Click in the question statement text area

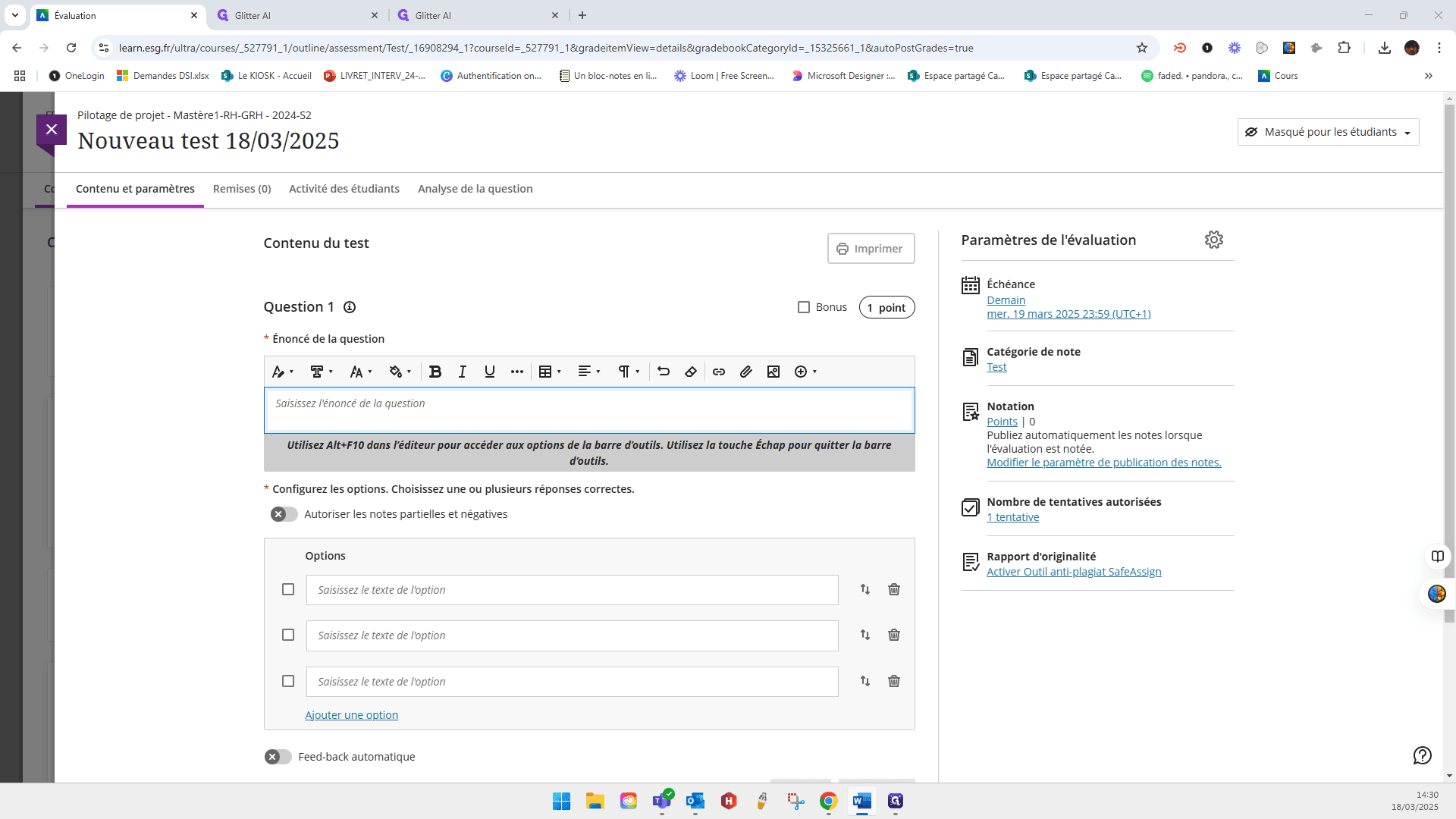tap(589, 410)
